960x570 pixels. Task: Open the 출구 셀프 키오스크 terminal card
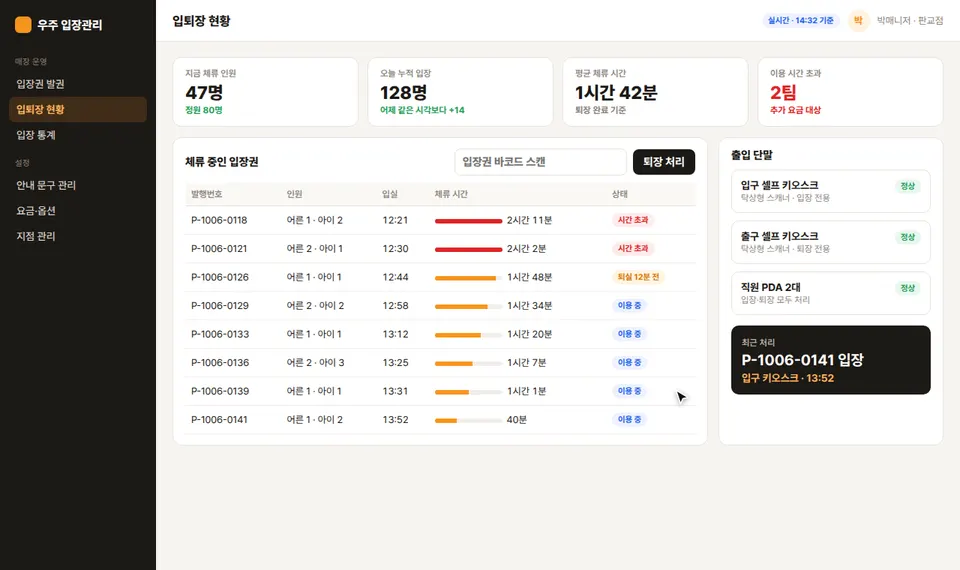(x=831, y=242)
